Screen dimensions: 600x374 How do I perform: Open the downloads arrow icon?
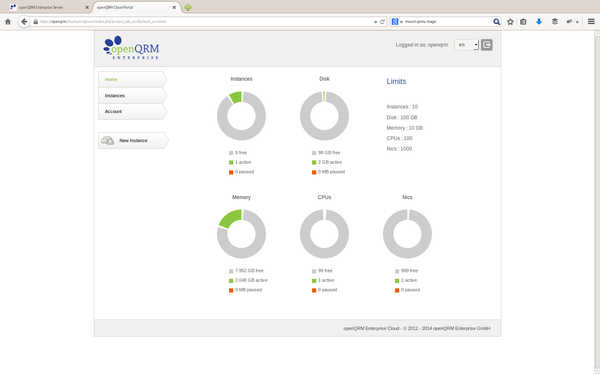click(539, 22)
